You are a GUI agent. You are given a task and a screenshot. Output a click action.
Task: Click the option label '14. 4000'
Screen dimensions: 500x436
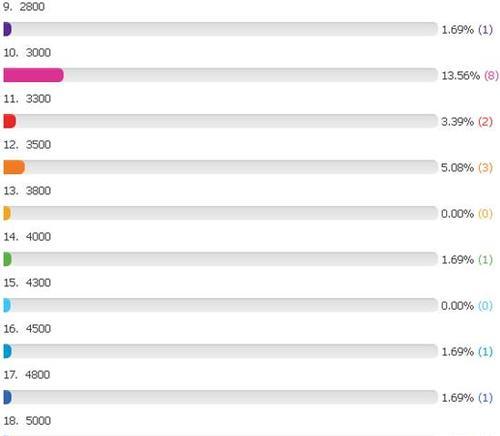tap(27, 237)
